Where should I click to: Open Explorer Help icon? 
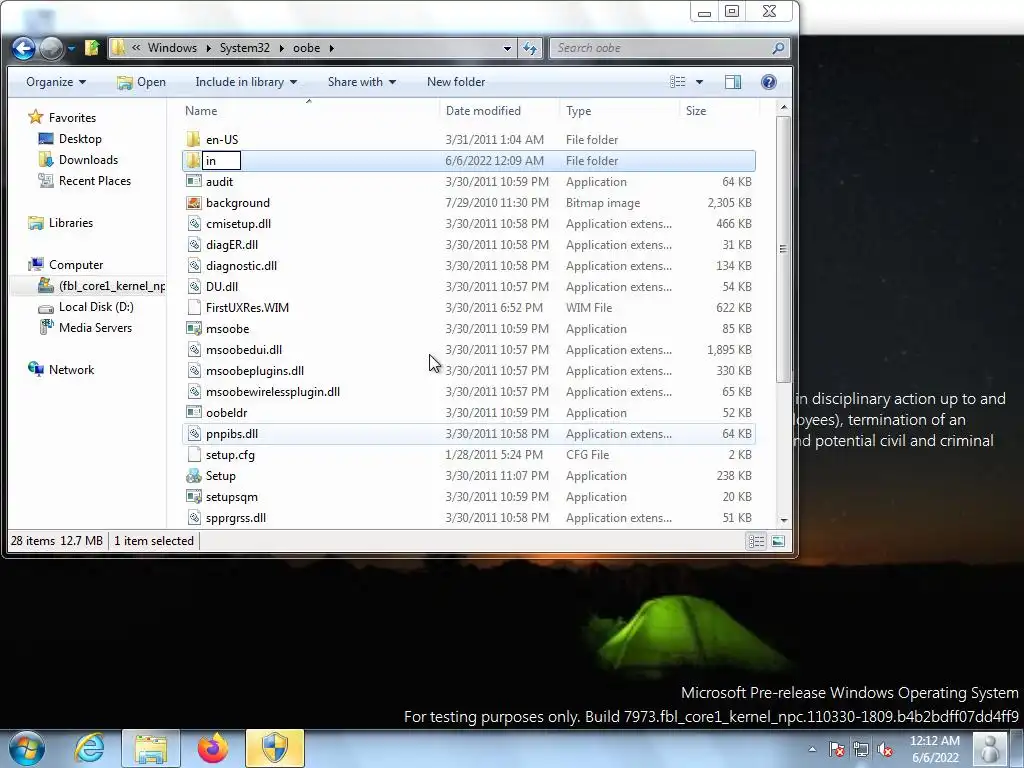769,82
